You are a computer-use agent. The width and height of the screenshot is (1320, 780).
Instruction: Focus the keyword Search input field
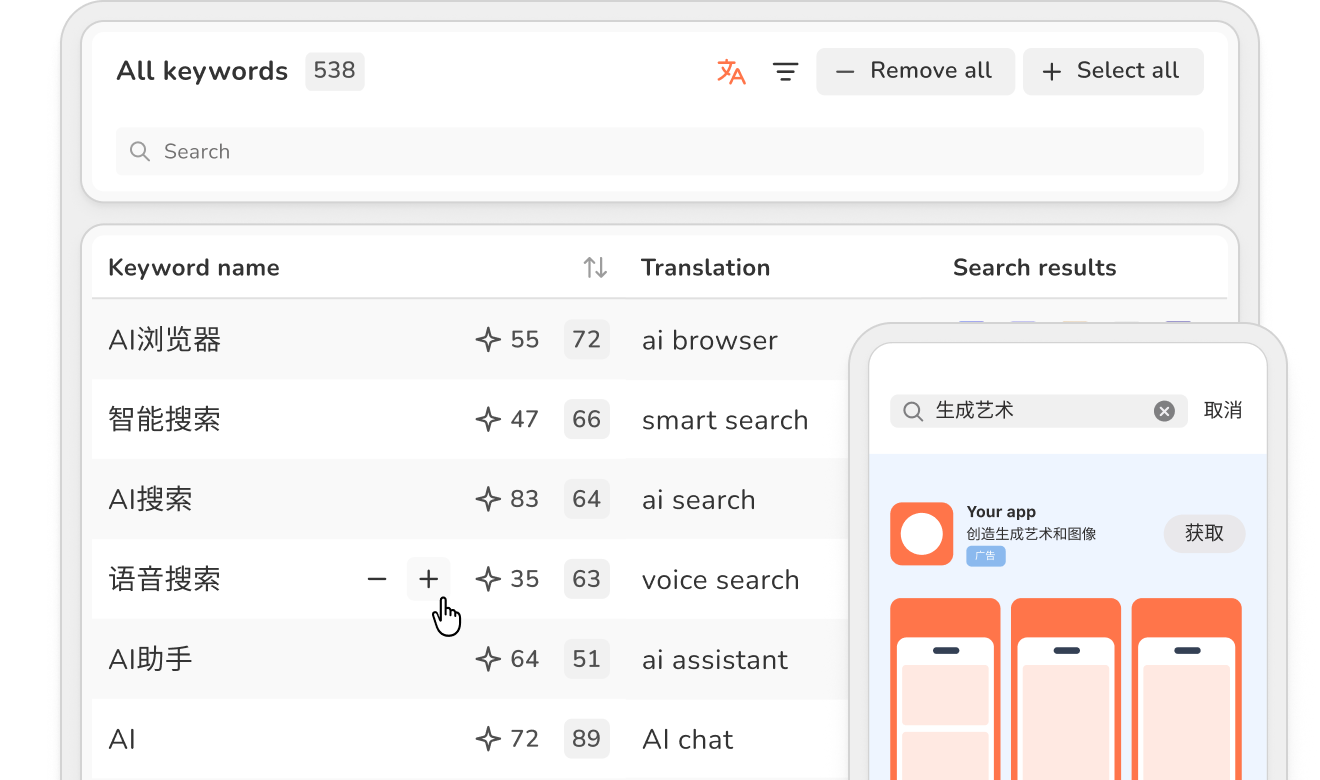tap(660, 152)
